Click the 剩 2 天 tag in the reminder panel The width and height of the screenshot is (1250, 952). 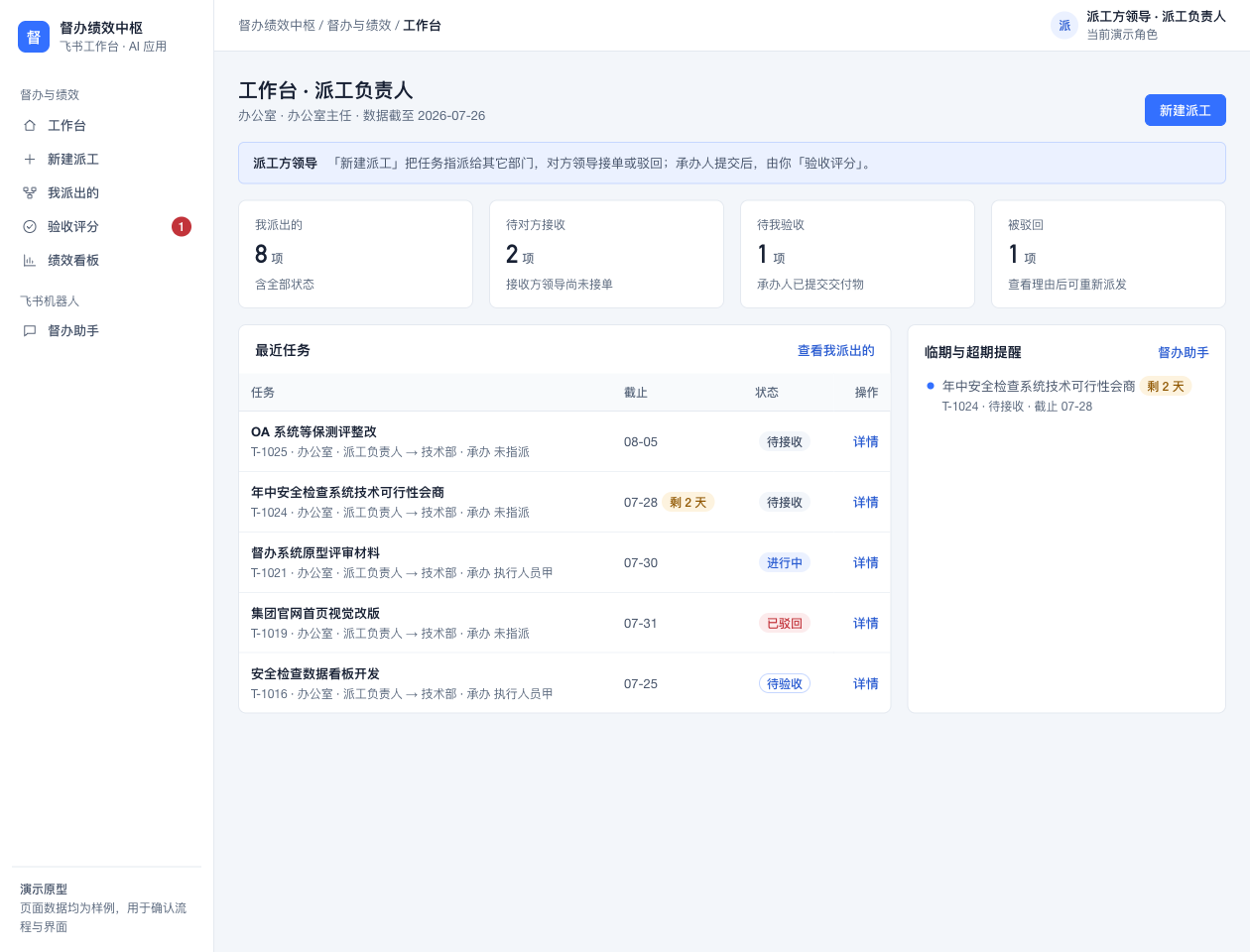click(1166, 387)
